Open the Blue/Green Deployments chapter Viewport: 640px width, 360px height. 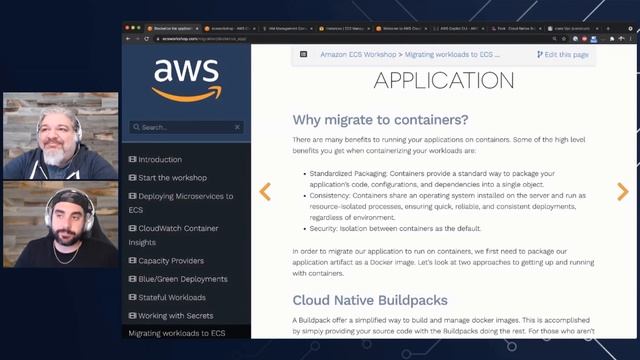(x=178, y=279)
